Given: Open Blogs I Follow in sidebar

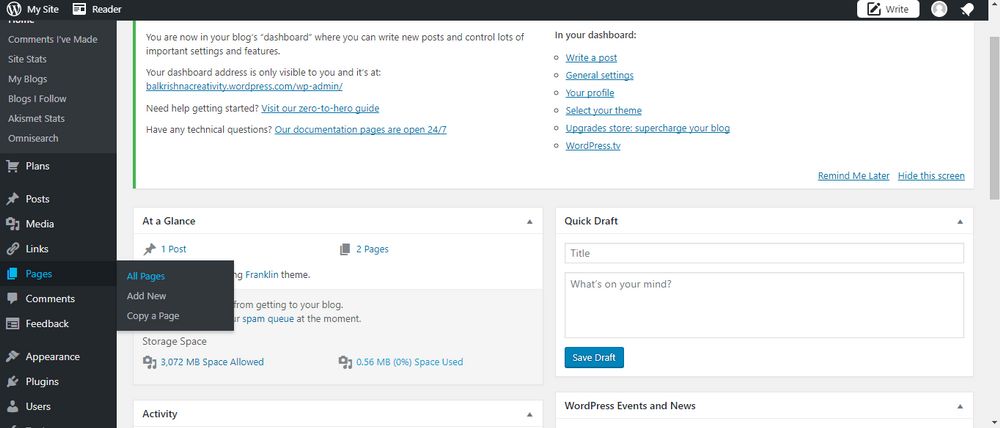Looking at the screenshot, I should click(37, 99).
